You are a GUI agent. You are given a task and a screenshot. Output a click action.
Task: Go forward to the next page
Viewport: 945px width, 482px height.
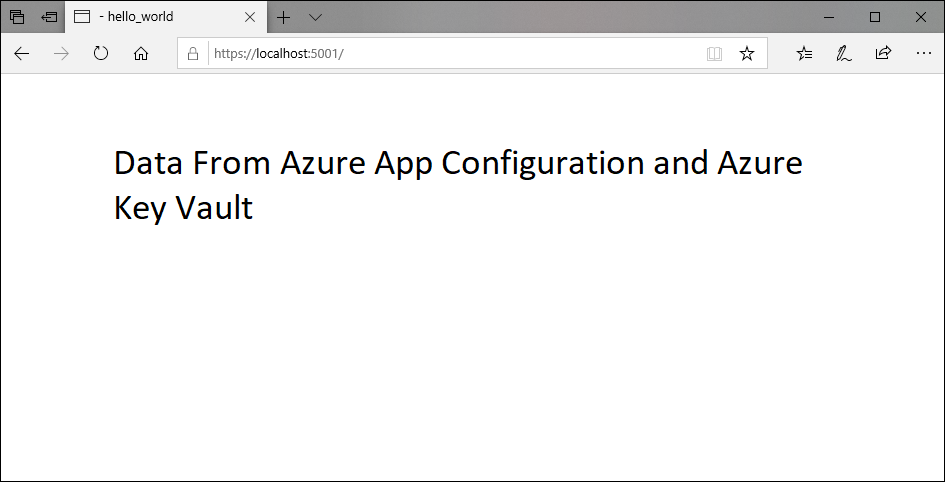(x=61, y=54)
